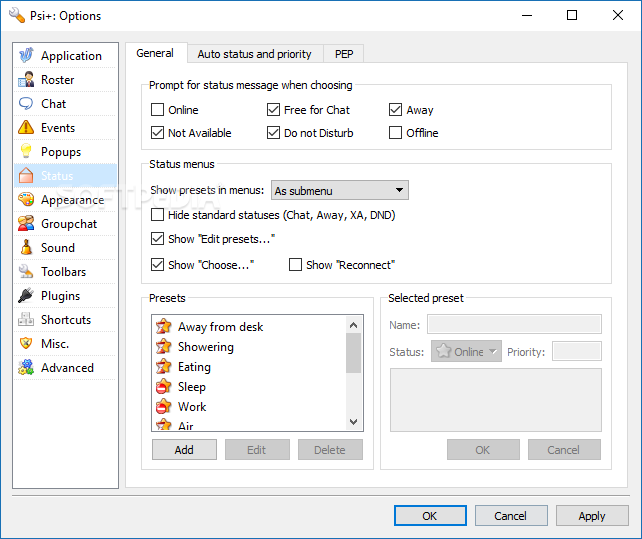Select the Sleep preset in list
Screen dimensions: 642x539
pos(192,387)
